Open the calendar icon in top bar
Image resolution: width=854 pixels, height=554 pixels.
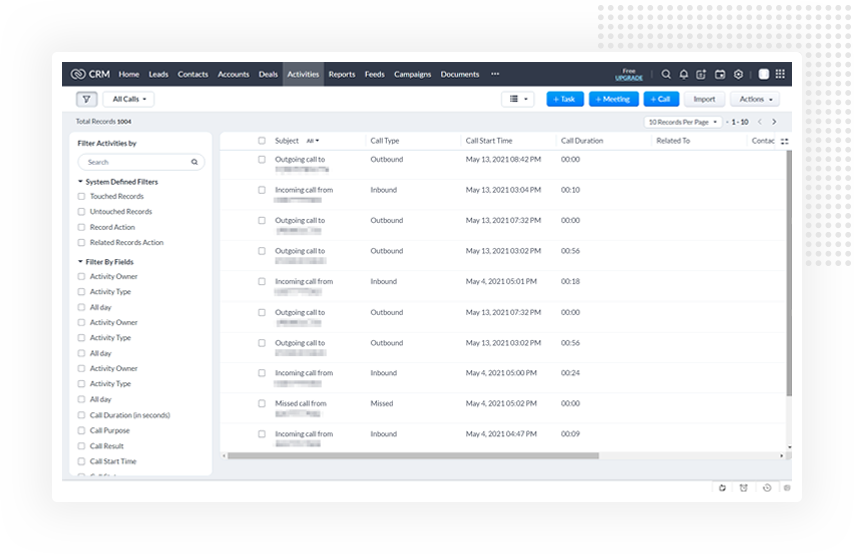[719, 74]
